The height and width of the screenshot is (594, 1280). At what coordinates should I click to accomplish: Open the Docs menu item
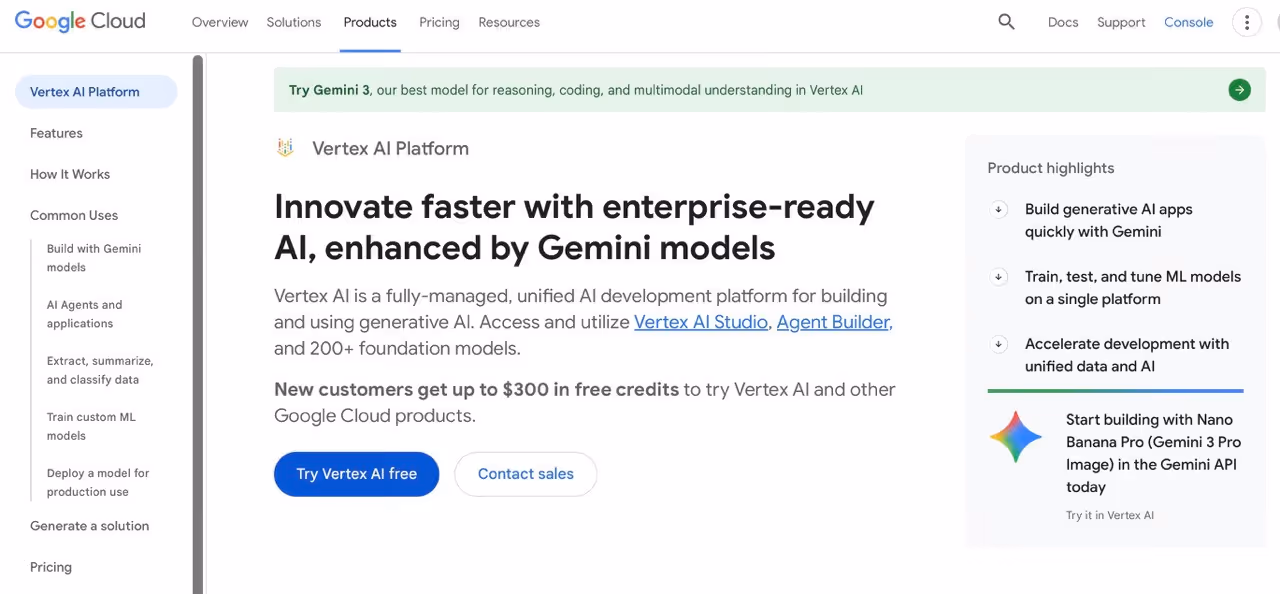[x=1062, y=21]
